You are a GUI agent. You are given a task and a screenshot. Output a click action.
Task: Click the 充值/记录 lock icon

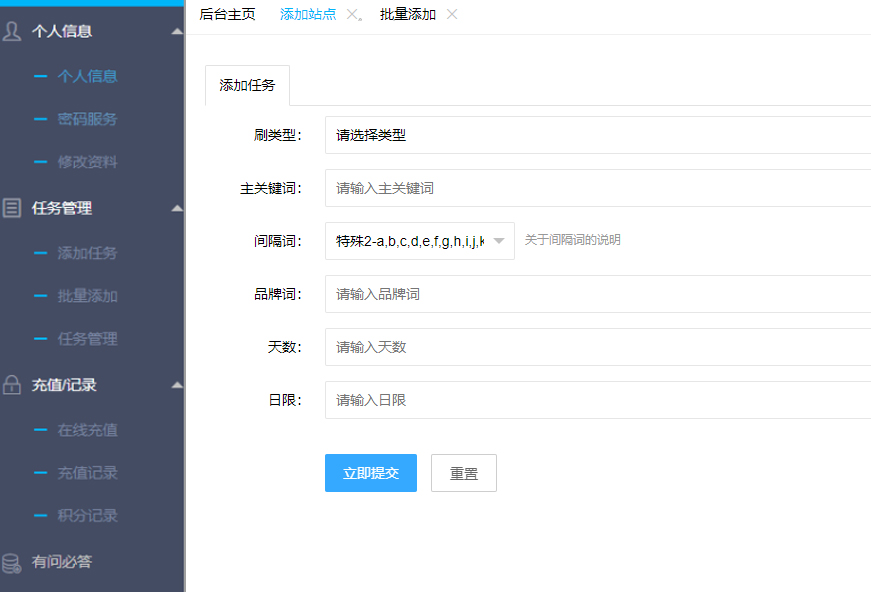[x=12, y=385]
